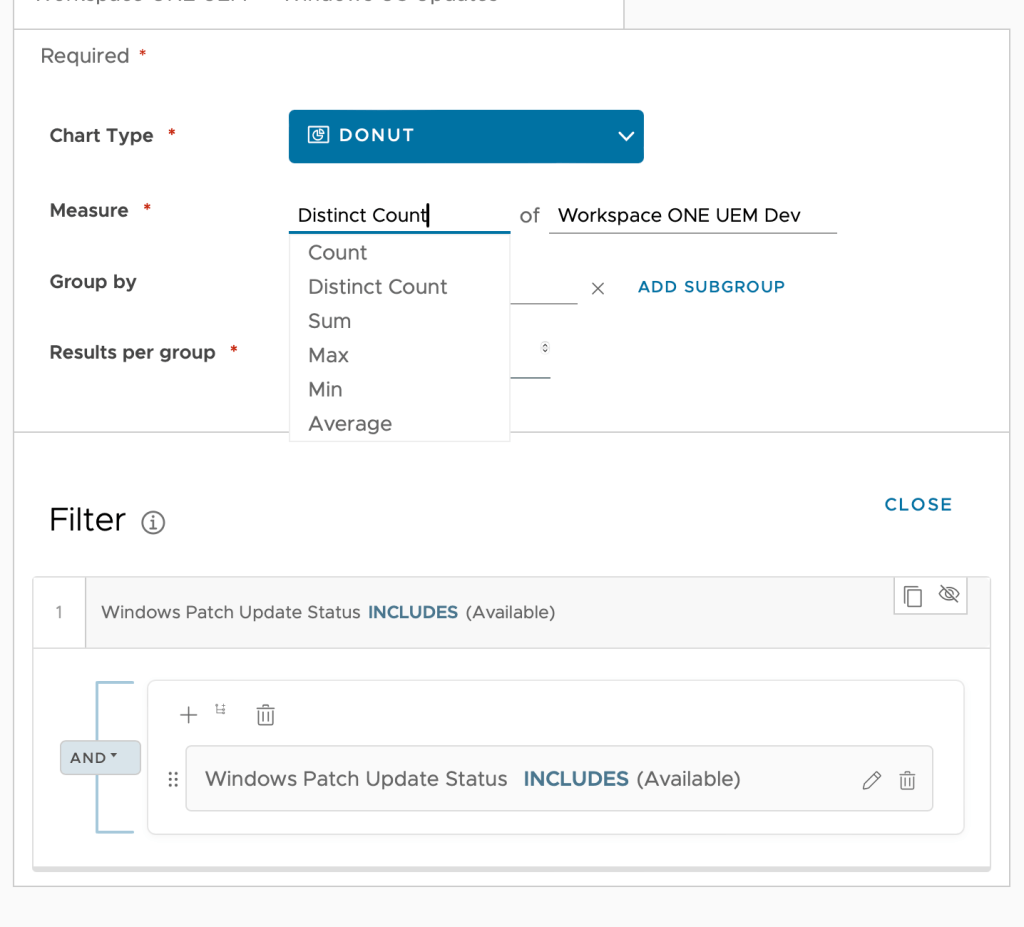Click the ADD SUBGROUP link
This screenshot has width=1024, height=927.
coord(711,287)
